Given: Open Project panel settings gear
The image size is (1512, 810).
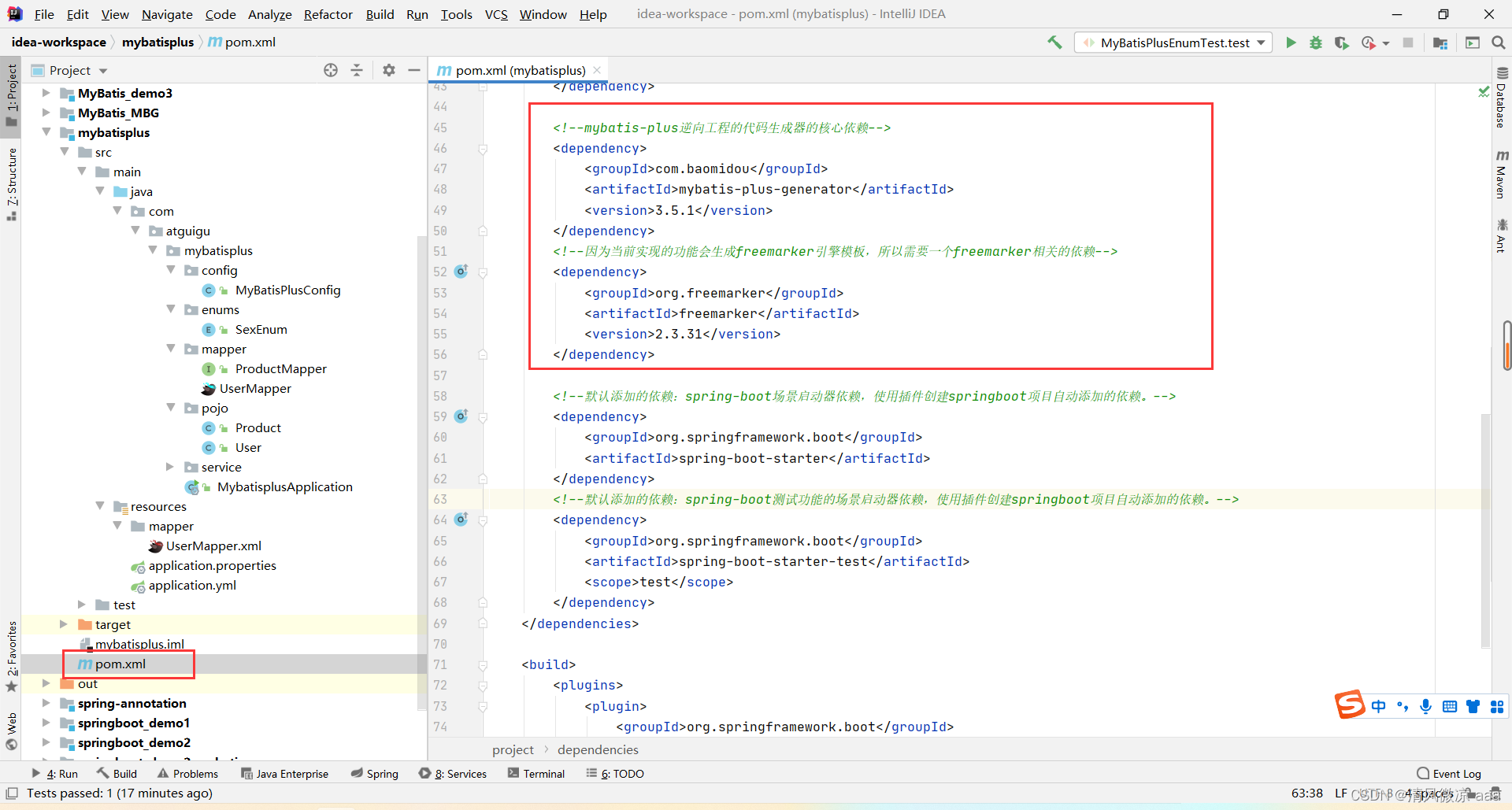Looking at the screenshot, I should [x=389, y=70].
